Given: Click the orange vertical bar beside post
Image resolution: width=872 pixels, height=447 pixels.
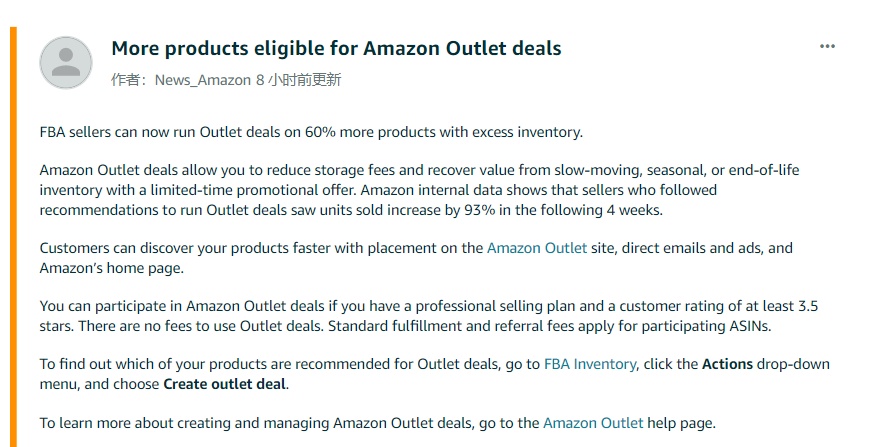Looking at the screenshot, I should 13,237.
